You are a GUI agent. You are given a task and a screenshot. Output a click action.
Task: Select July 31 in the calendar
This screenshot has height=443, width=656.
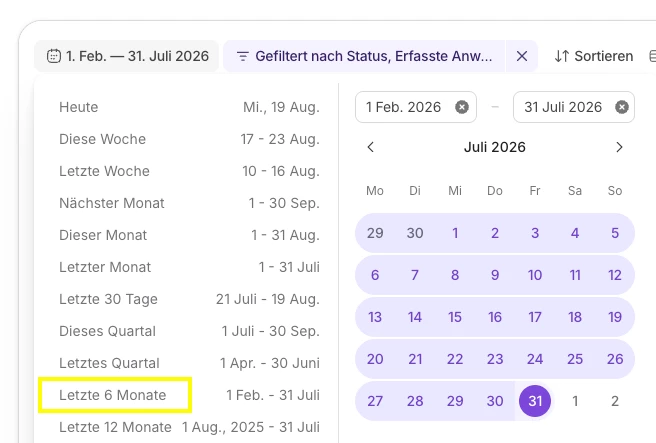click(535, 401)
